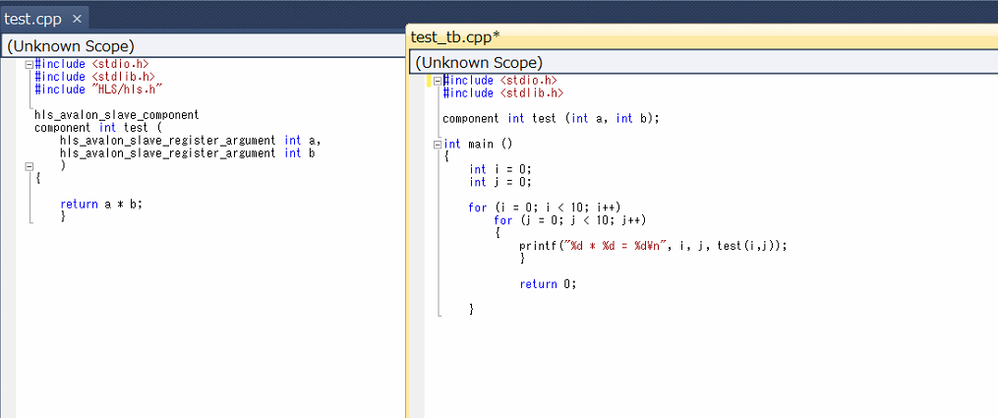Place cursor on "int i = 0;" line

point(500,169)
